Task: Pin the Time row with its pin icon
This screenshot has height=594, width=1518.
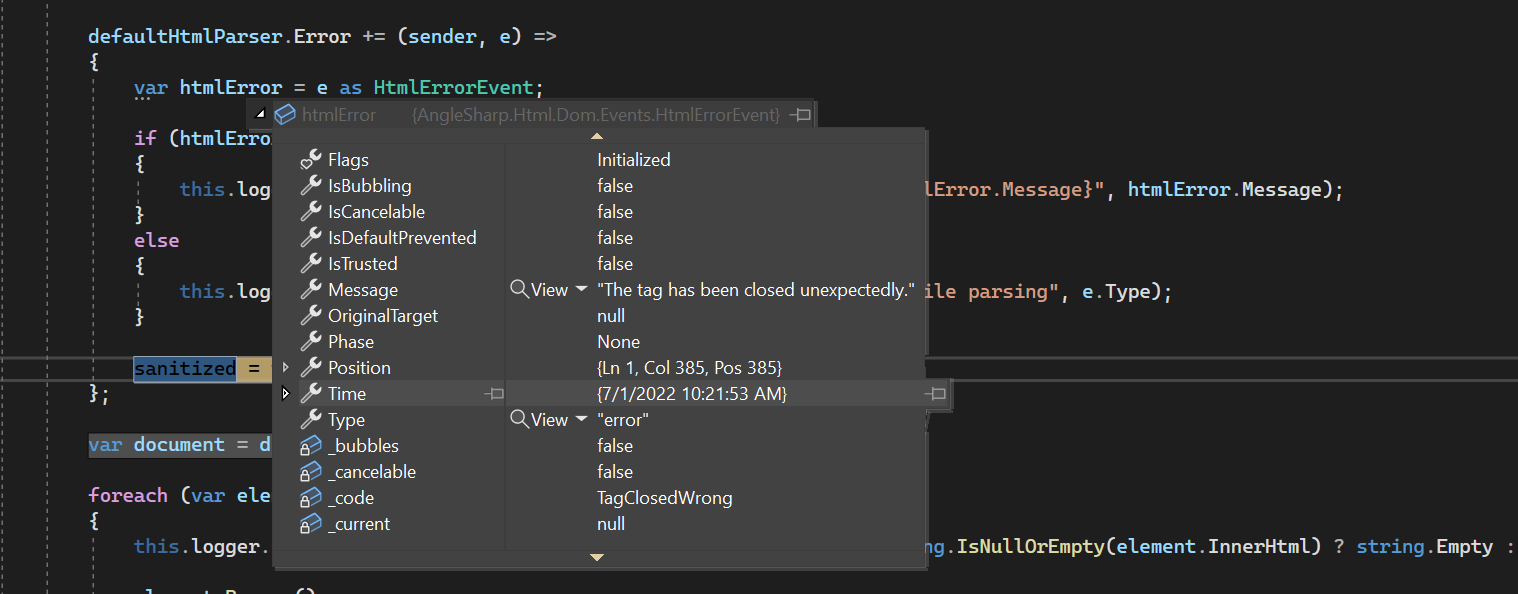Action: [494, 393]
